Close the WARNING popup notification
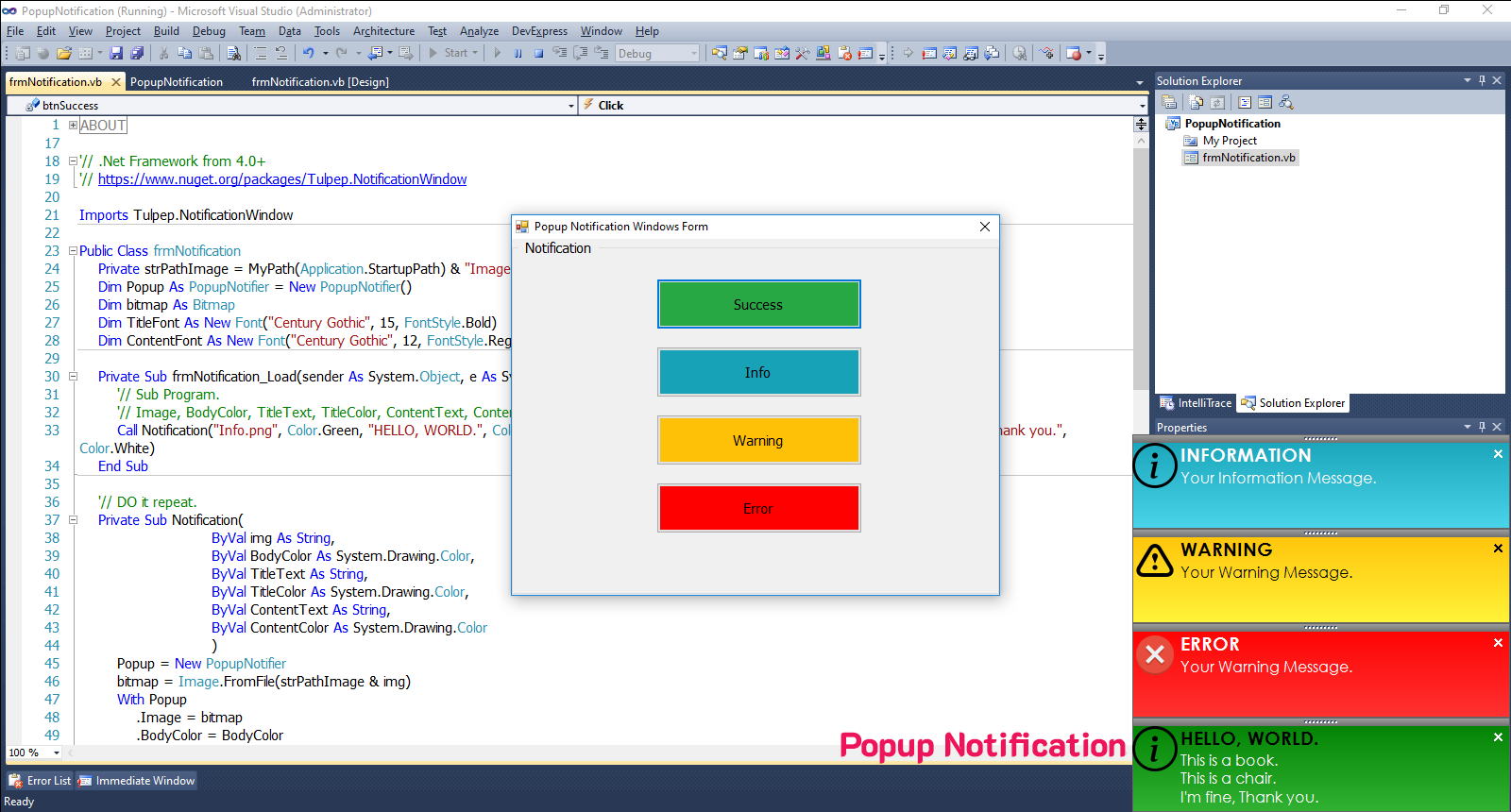1511x812 pixels. pyautogui.click(x=1498, y=549)
